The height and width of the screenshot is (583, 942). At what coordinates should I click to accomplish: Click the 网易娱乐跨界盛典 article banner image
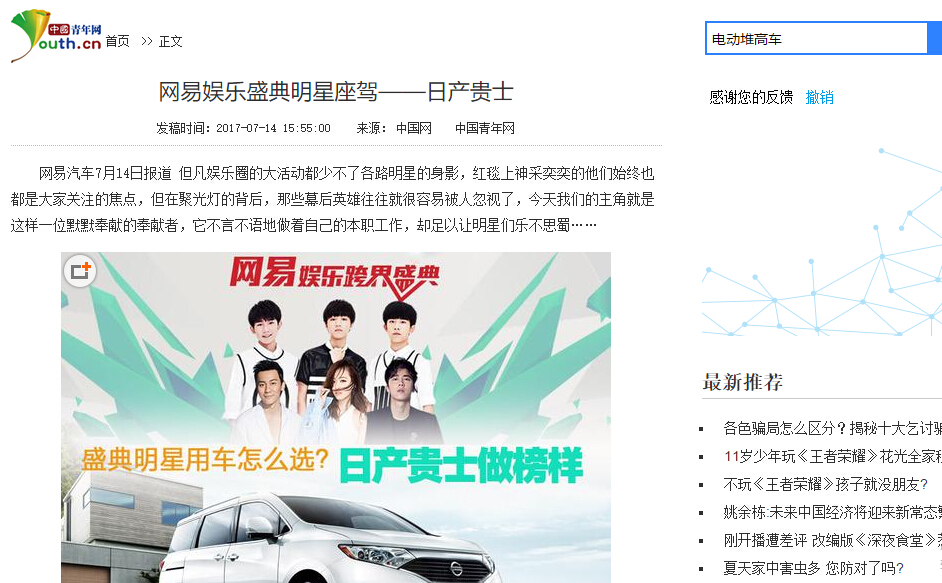coord(336,417)
